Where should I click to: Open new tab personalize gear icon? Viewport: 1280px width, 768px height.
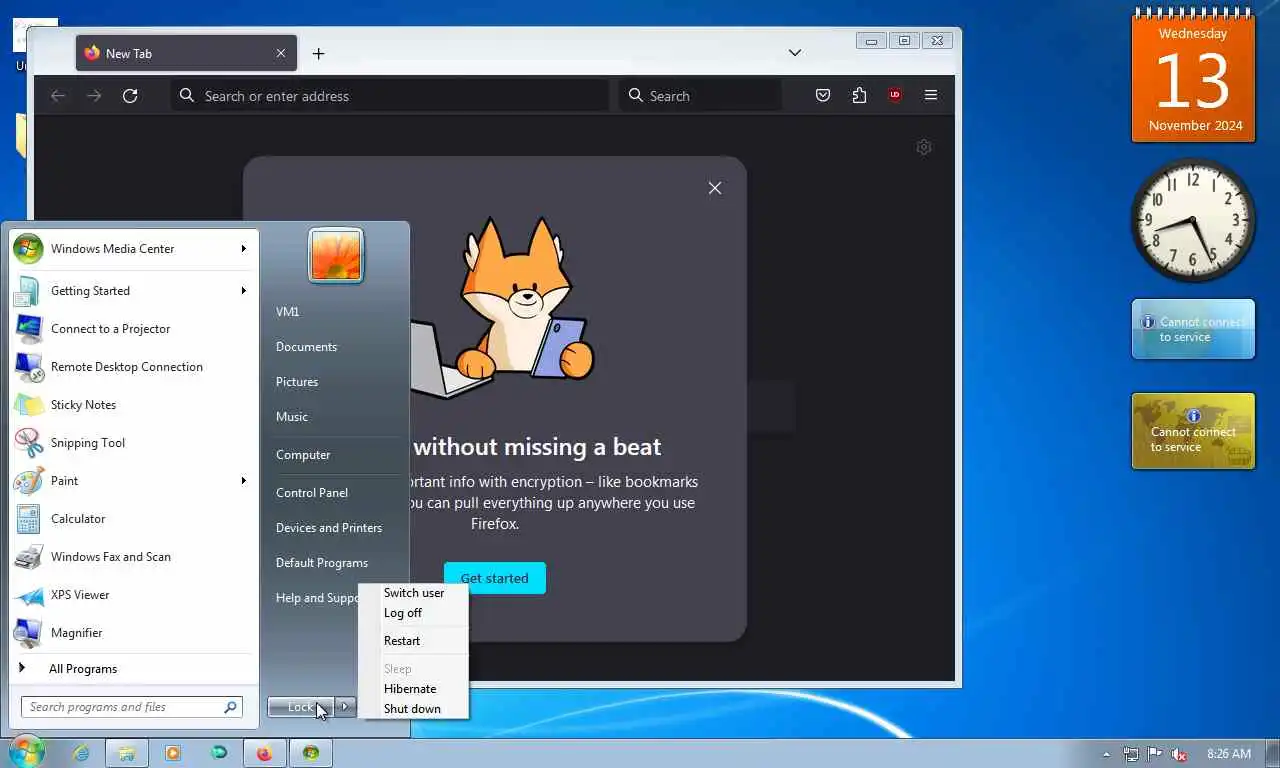tap(924, 148)
